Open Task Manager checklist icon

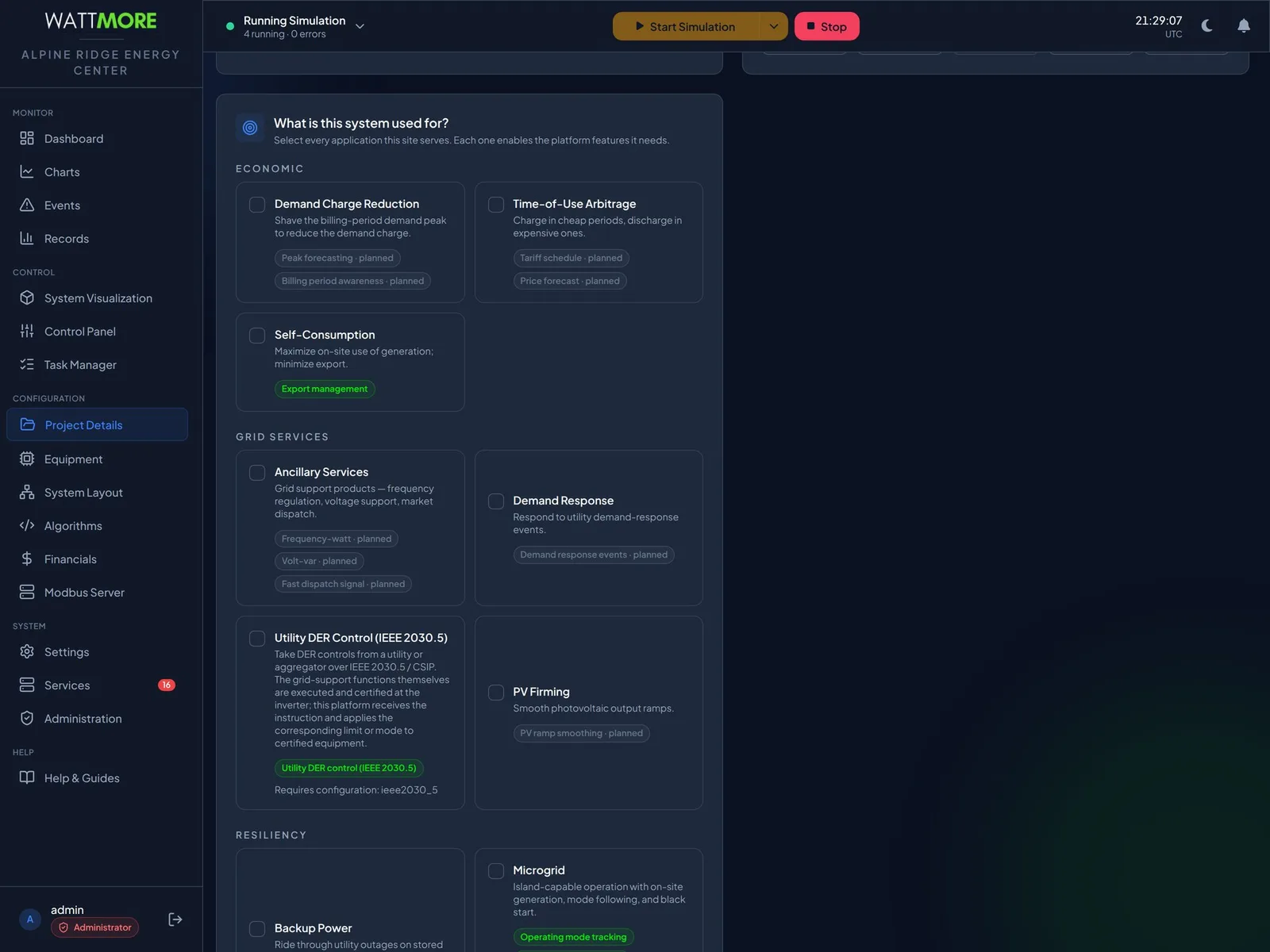click(27, 365)
